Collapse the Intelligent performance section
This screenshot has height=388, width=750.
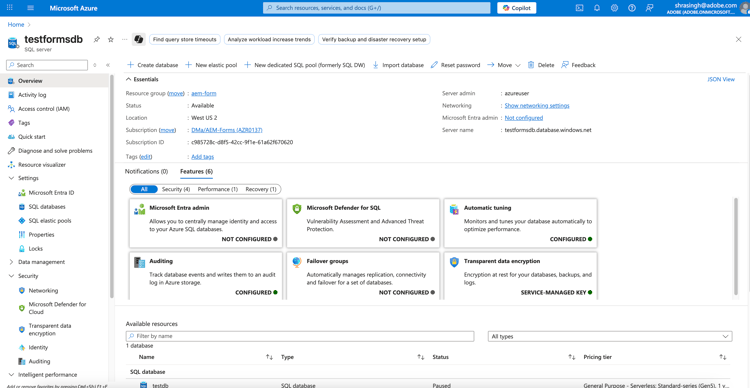[11, 375]
